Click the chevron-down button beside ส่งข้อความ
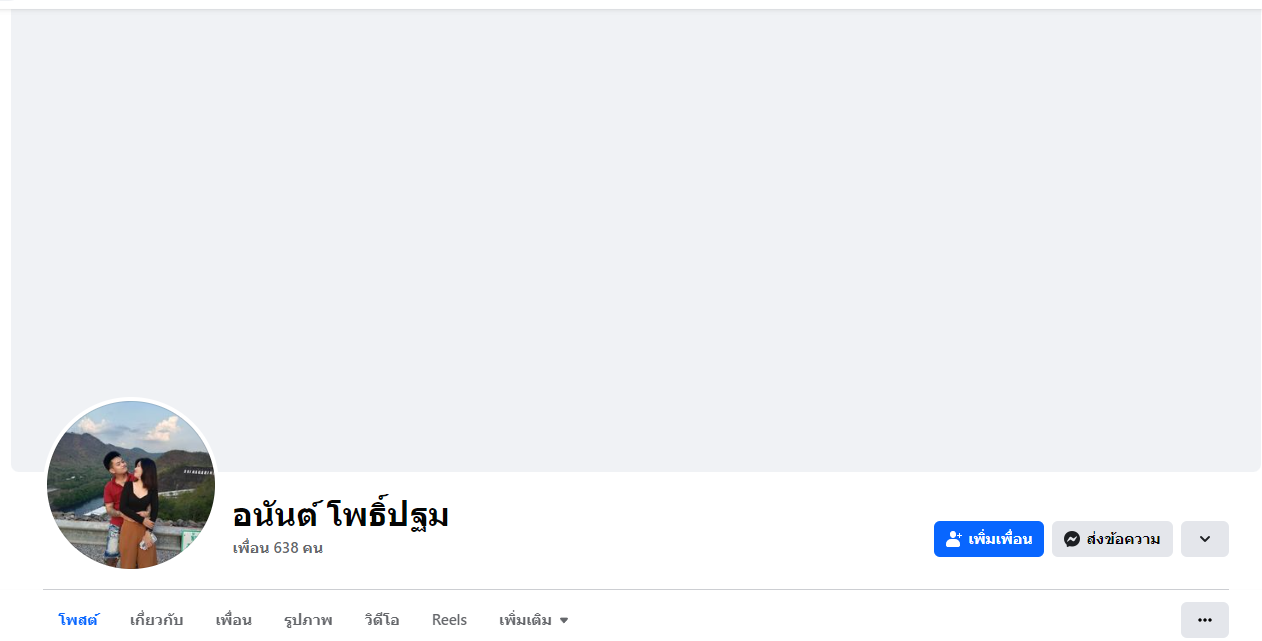This screenshot has width=1262, height=641. point(1204,539)
